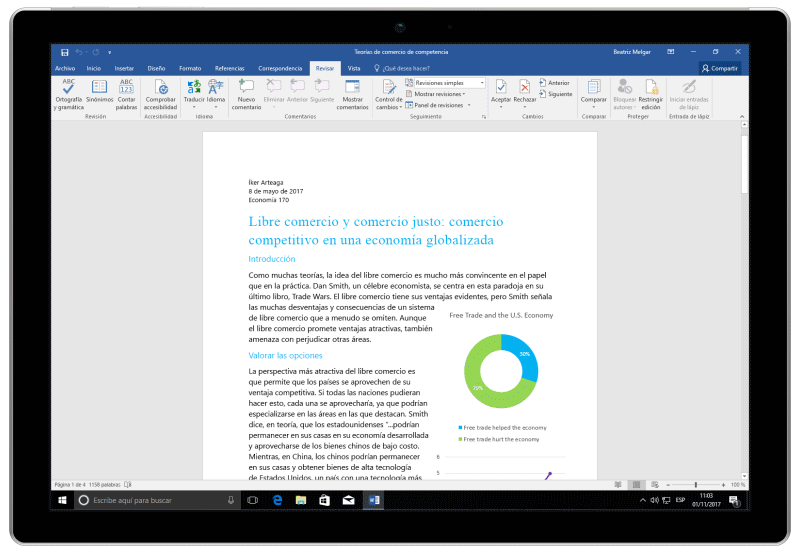
Task: Click the 100 % zoom level
Action: pyautogui.click(x=738, y=485)
